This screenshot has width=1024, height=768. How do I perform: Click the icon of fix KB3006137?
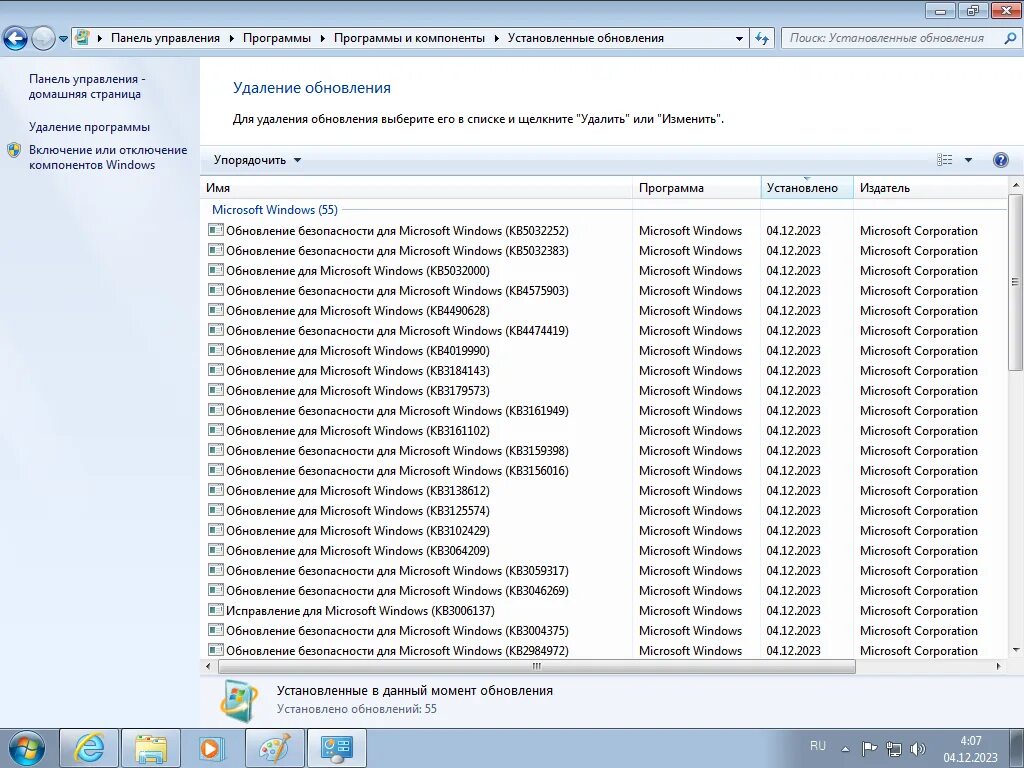216,609
